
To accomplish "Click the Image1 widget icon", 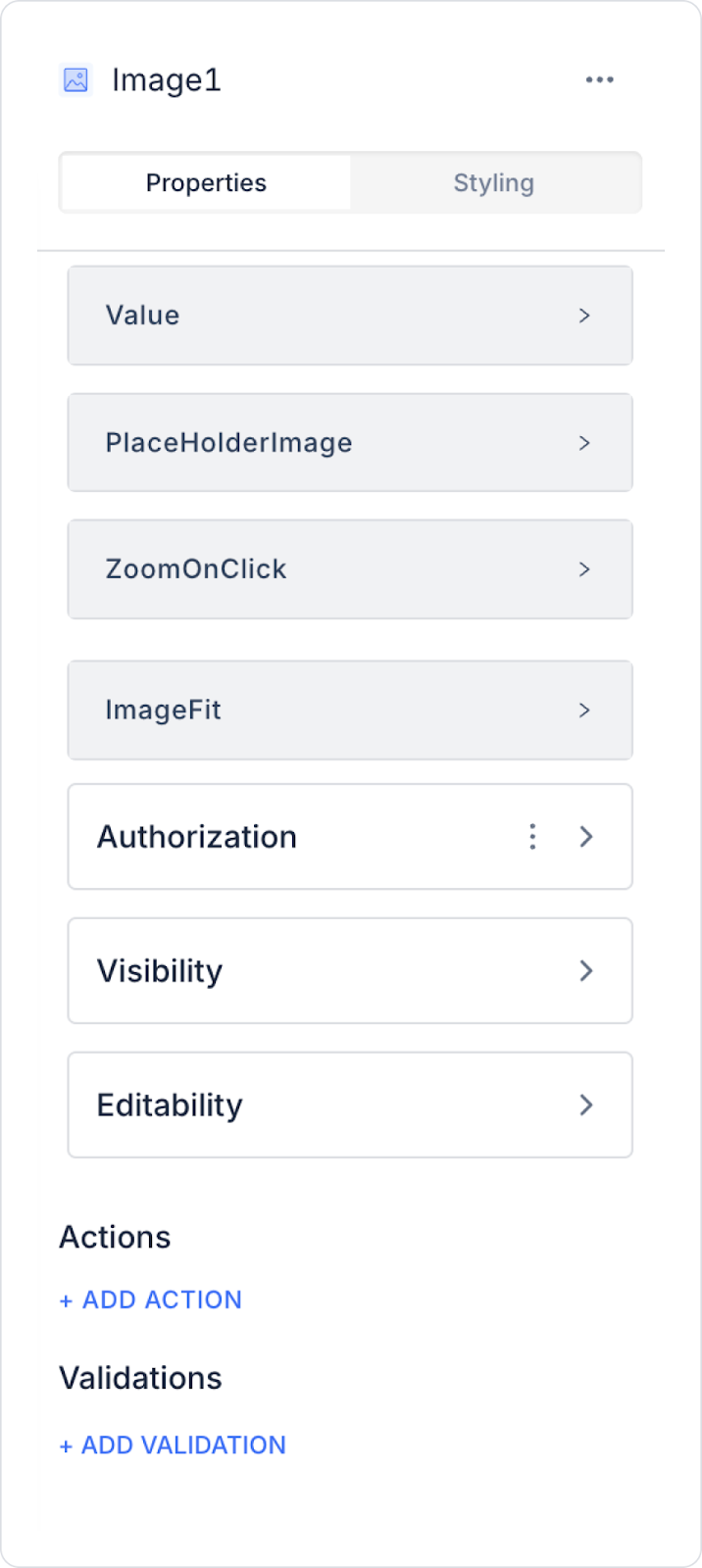I will click(75, 80).
